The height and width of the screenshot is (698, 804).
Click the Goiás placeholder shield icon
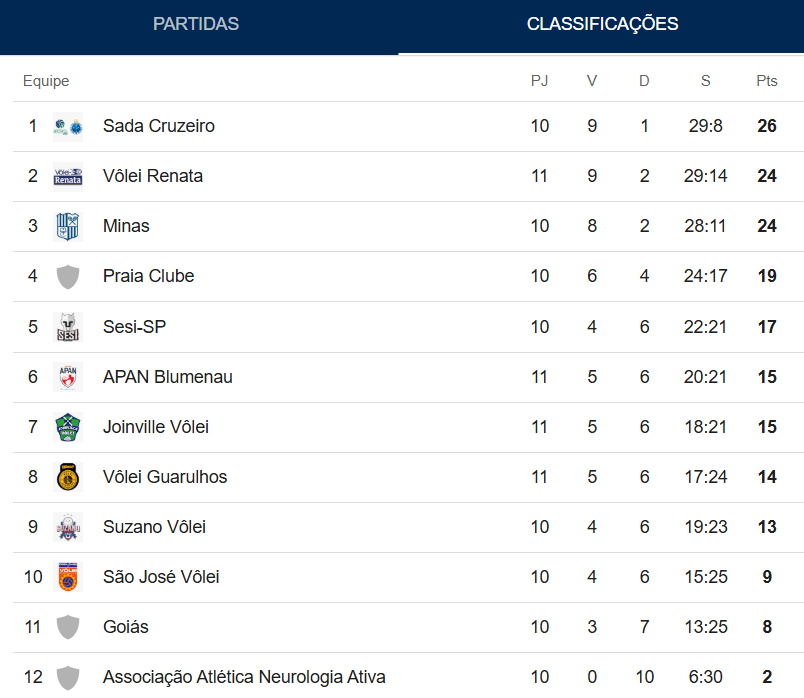(x=68, y=627)
